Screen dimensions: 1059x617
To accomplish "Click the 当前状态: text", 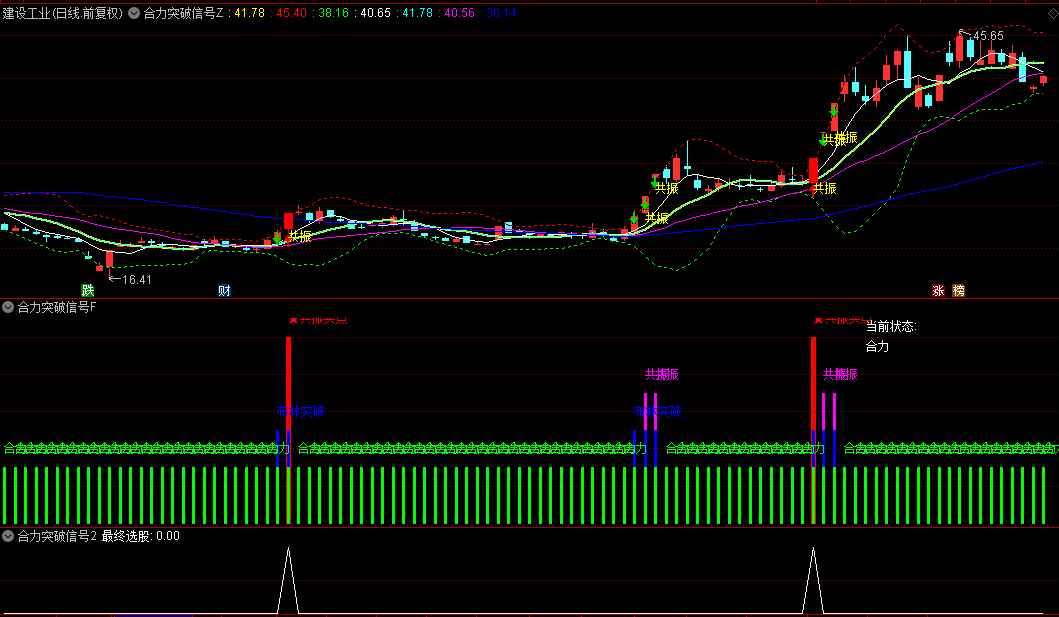I will (891, 326).
